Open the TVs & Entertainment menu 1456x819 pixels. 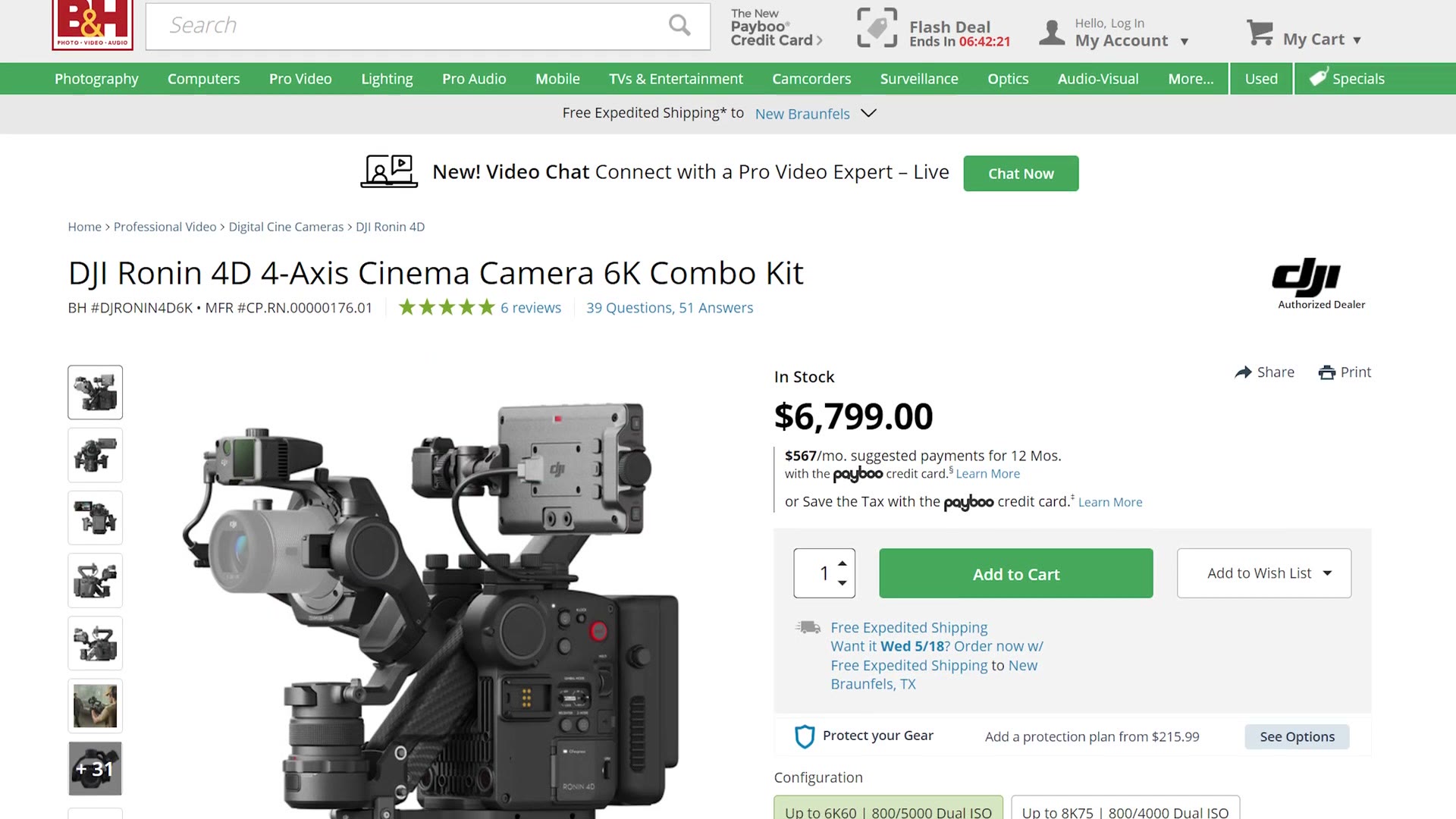(x=676, y=79)
